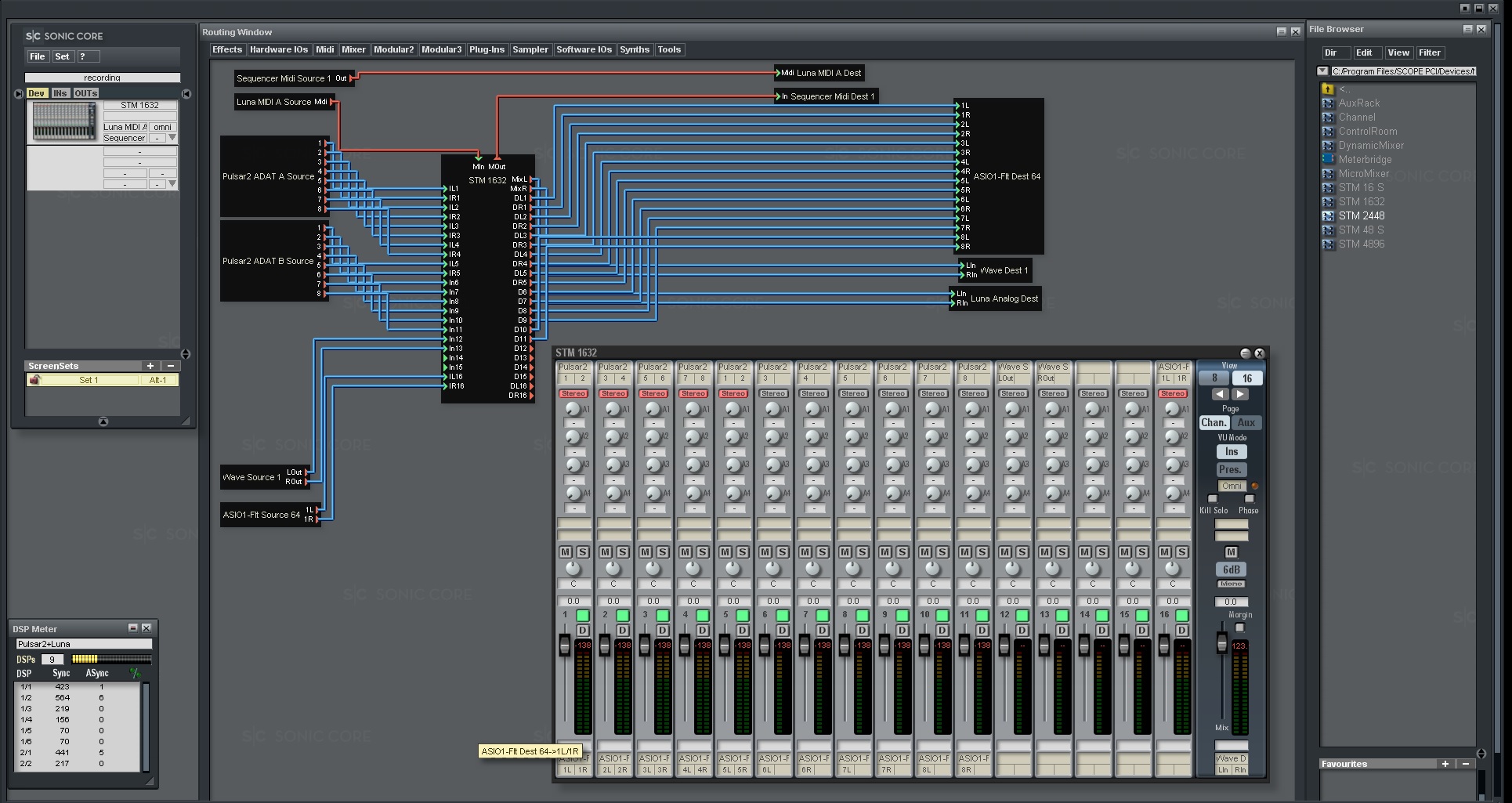Toggle the Kill Solo switch
The image size is (1512, 803).
(1213, 498)
